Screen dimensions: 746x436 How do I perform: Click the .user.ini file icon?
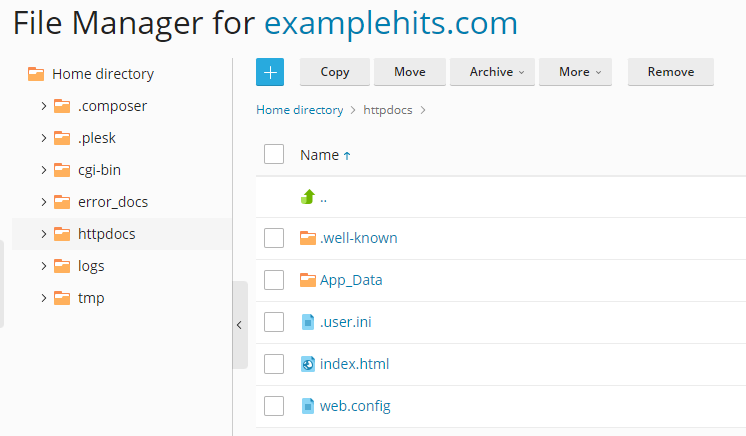click(x=308, y=322)
